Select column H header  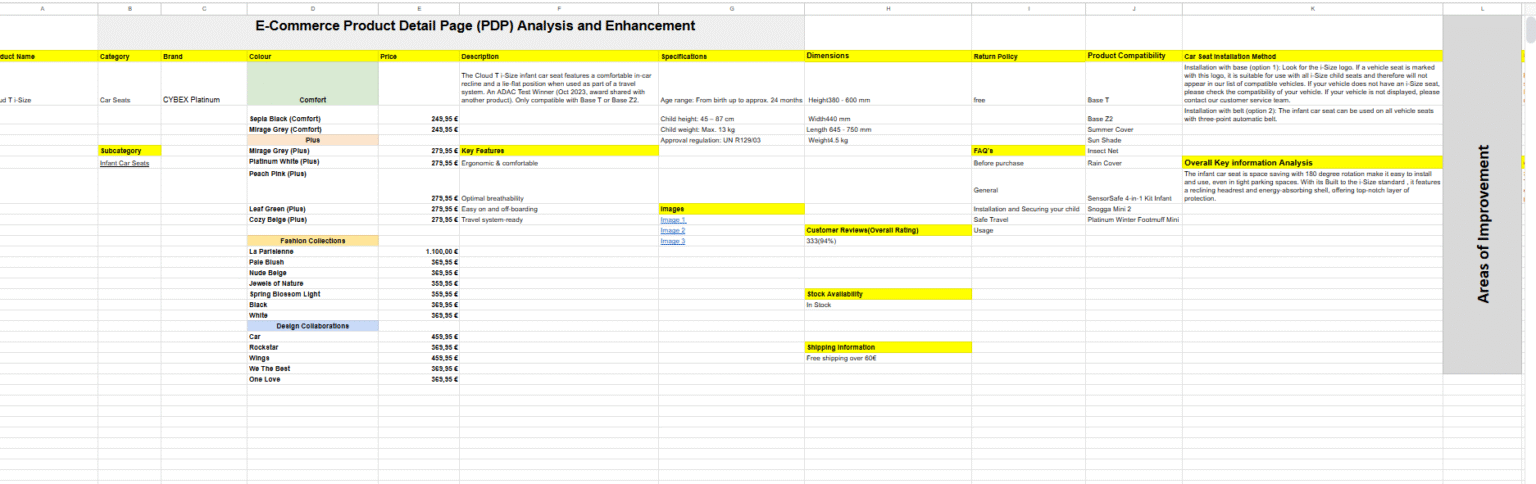pyautogui.click(x=888, y=8)
